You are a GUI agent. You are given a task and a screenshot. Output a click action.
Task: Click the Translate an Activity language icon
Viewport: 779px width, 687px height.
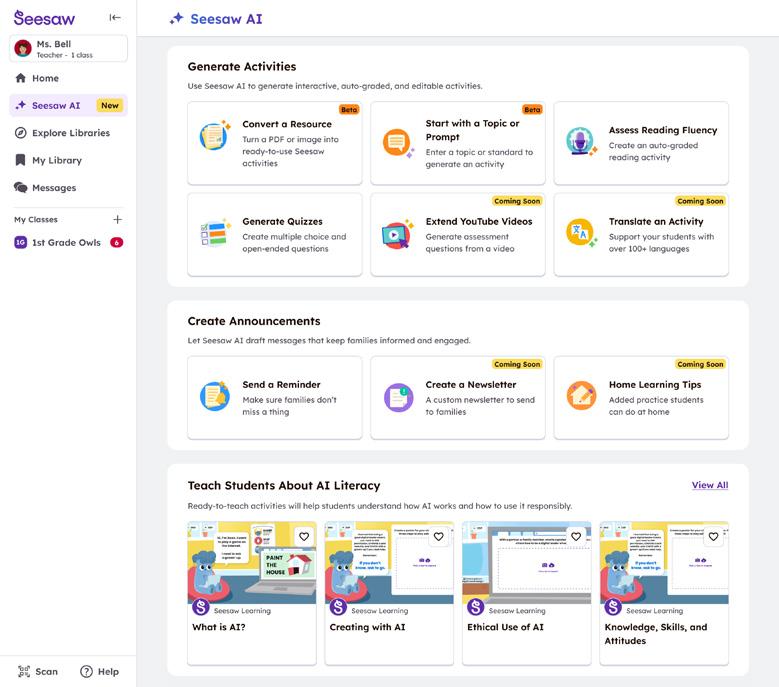click(x=581, y=232)
